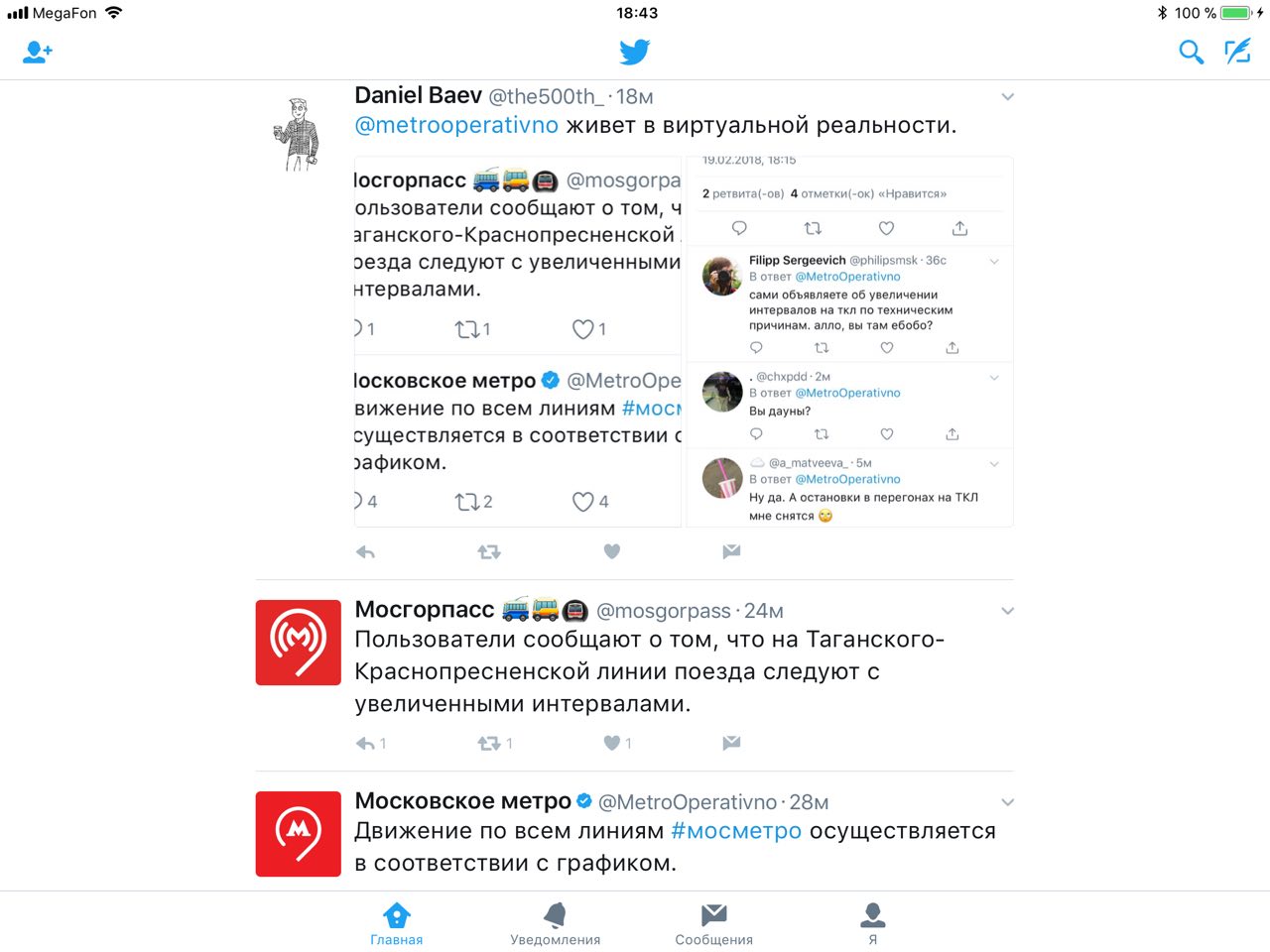Retweet the Мосгорпасс tweet

(489, 743)
